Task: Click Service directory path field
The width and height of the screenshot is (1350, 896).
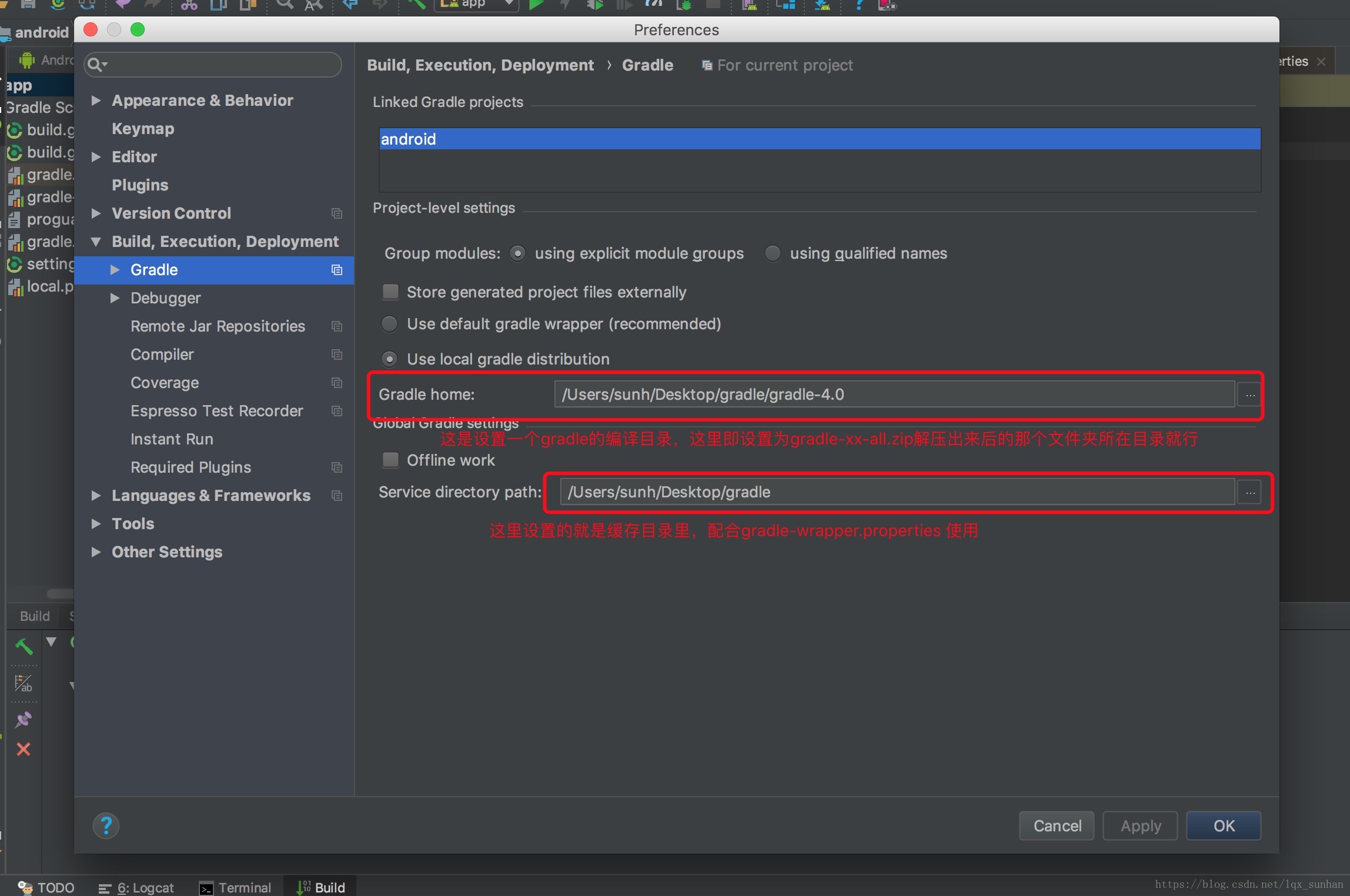Action: tap(897, 492)
